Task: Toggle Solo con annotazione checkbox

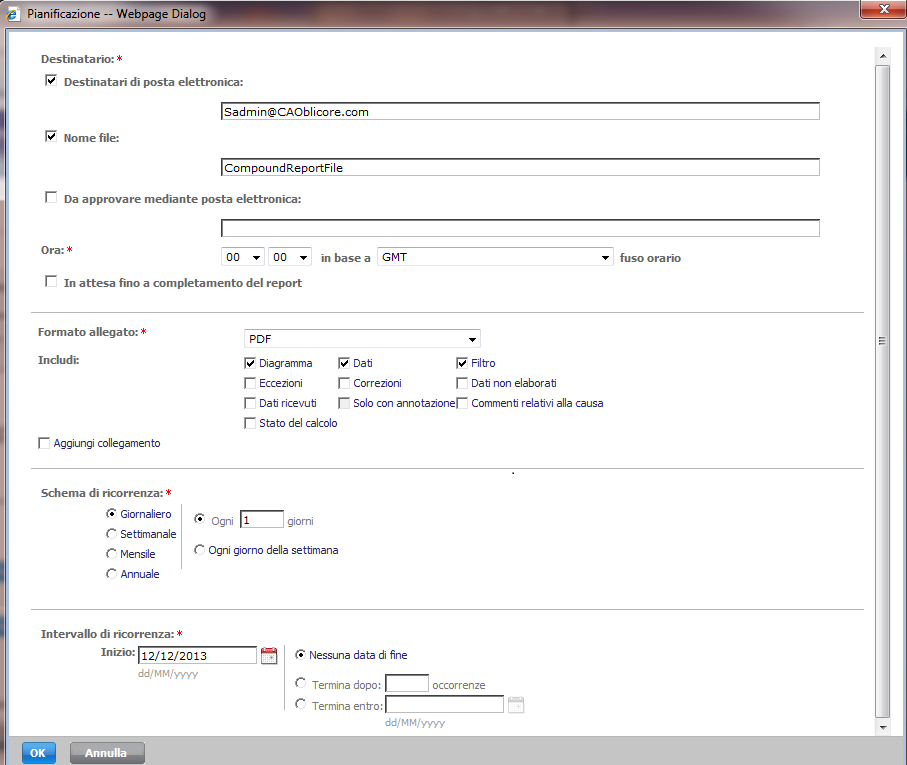Action: click(344, 403)
